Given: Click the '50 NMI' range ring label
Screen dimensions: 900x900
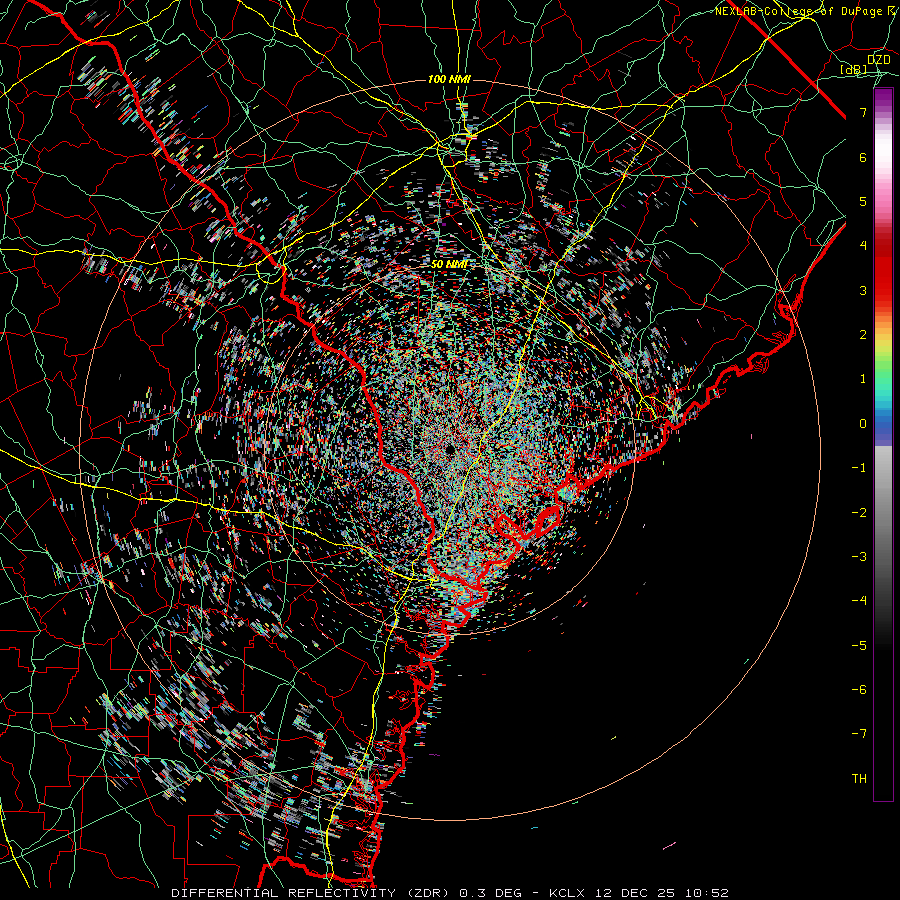Looking at the screenshot, I should [x=449, y=265].
